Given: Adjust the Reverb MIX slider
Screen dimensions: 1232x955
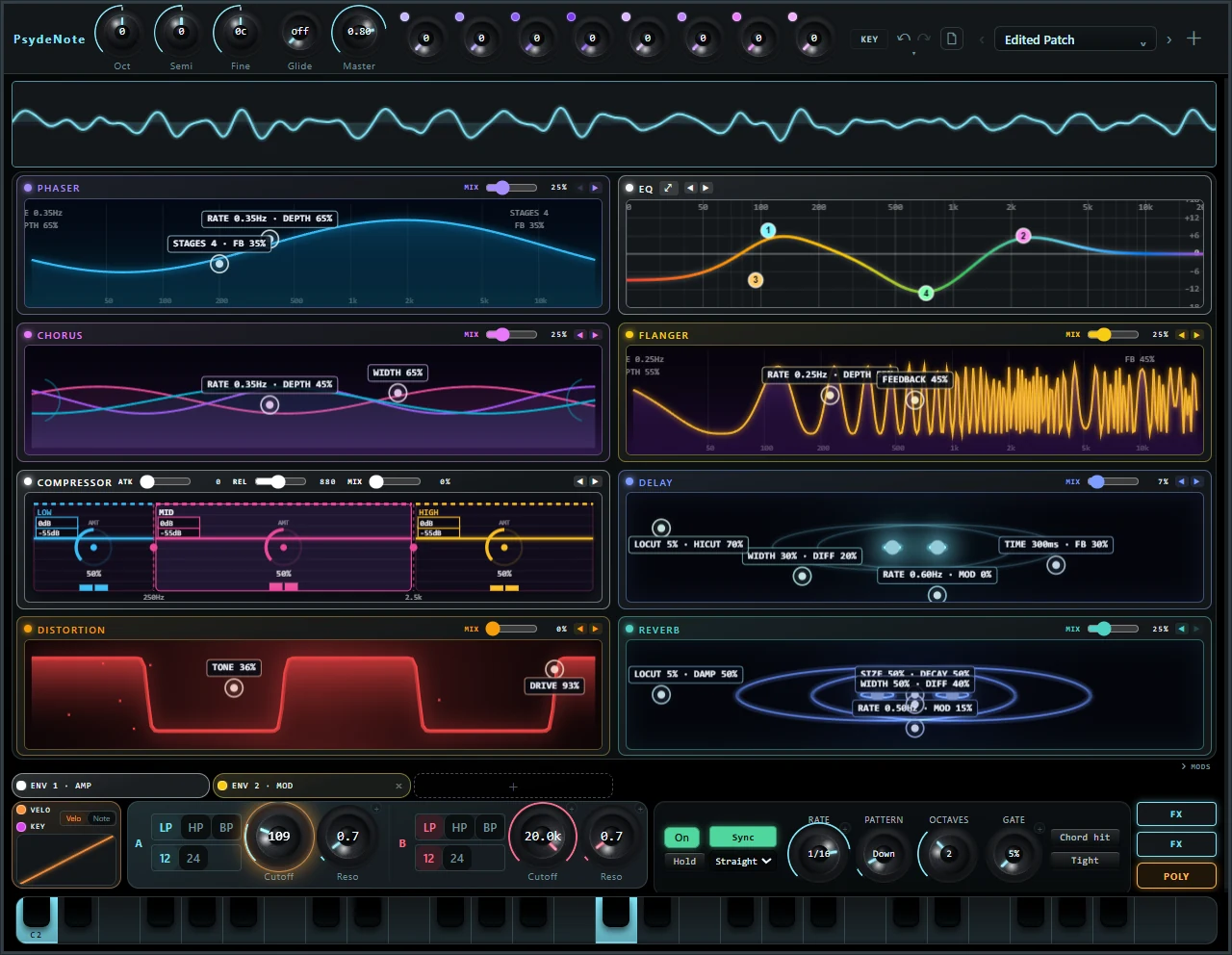Looking at the screenshot, I should click(x=1113, y=629).
